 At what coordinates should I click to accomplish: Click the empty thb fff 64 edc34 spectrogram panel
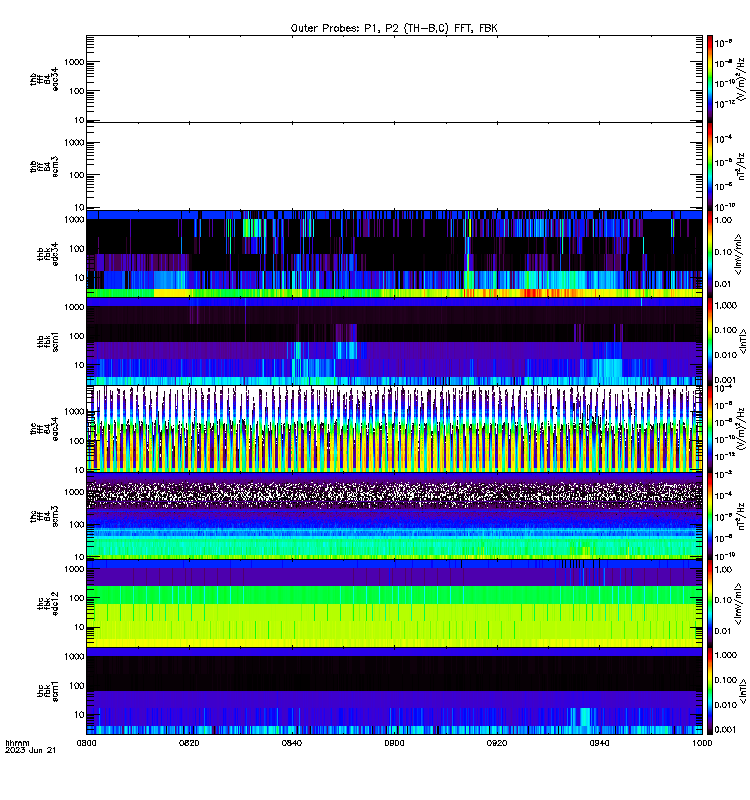394,79
